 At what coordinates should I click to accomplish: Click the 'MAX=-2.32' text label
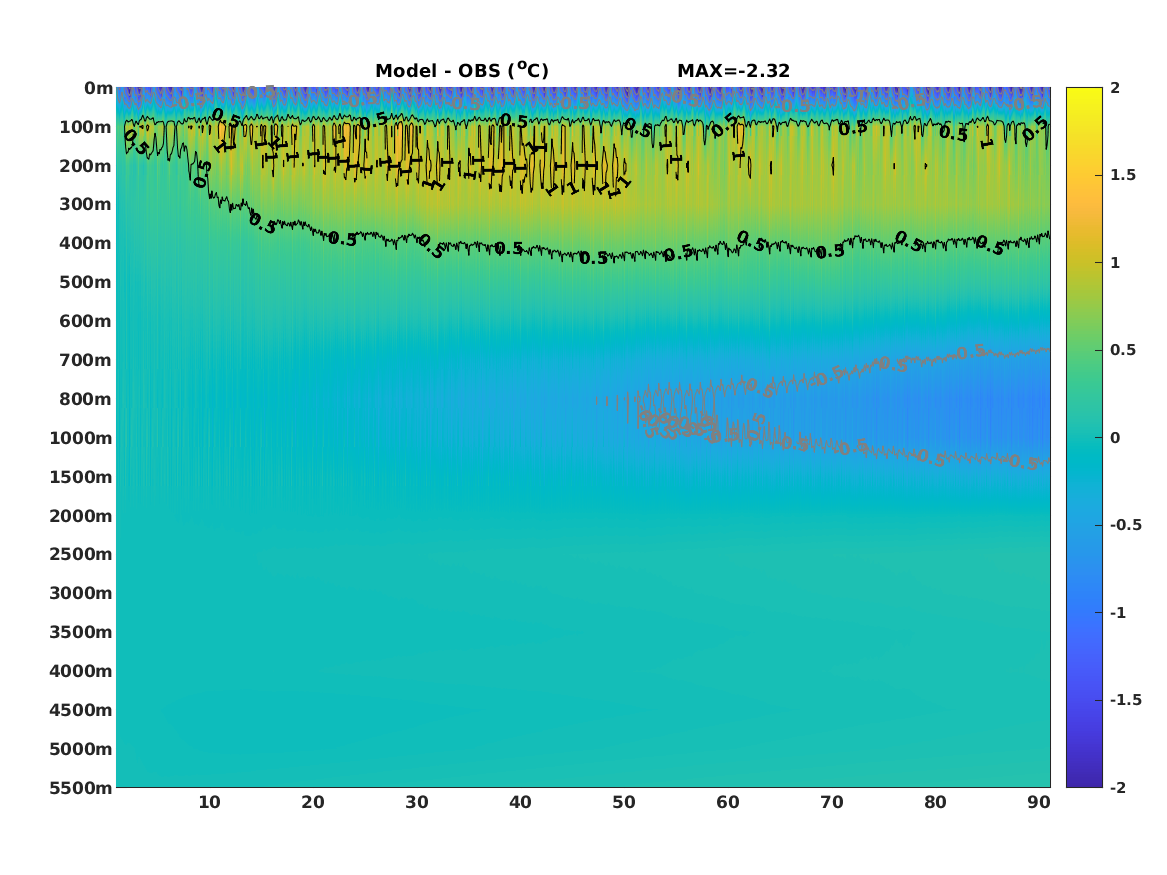[733, 71]
